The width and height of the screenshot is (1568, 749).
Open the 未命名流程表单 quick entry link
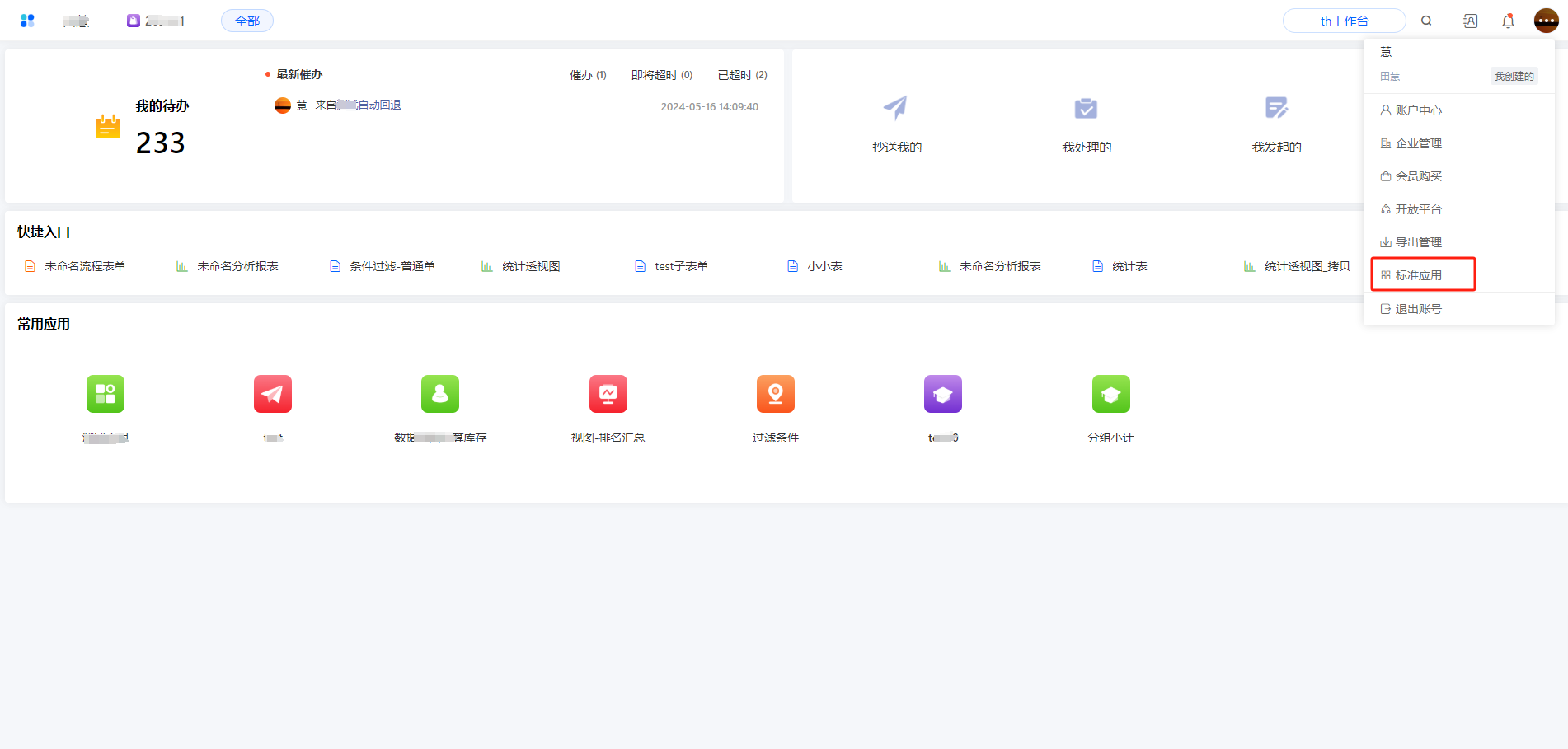84,266
